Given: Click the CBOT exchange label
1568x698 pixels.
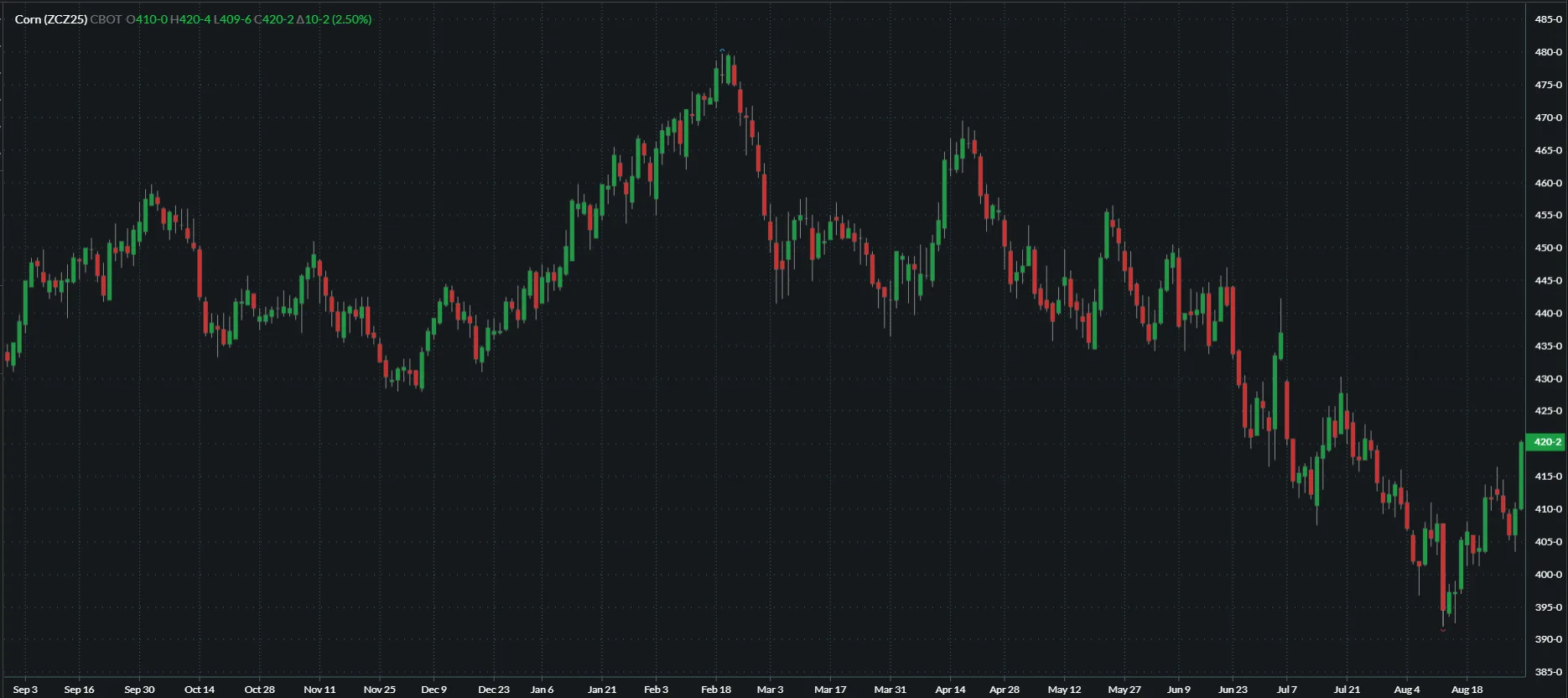Looking at the screenshot, I should [x=106, y=19].
